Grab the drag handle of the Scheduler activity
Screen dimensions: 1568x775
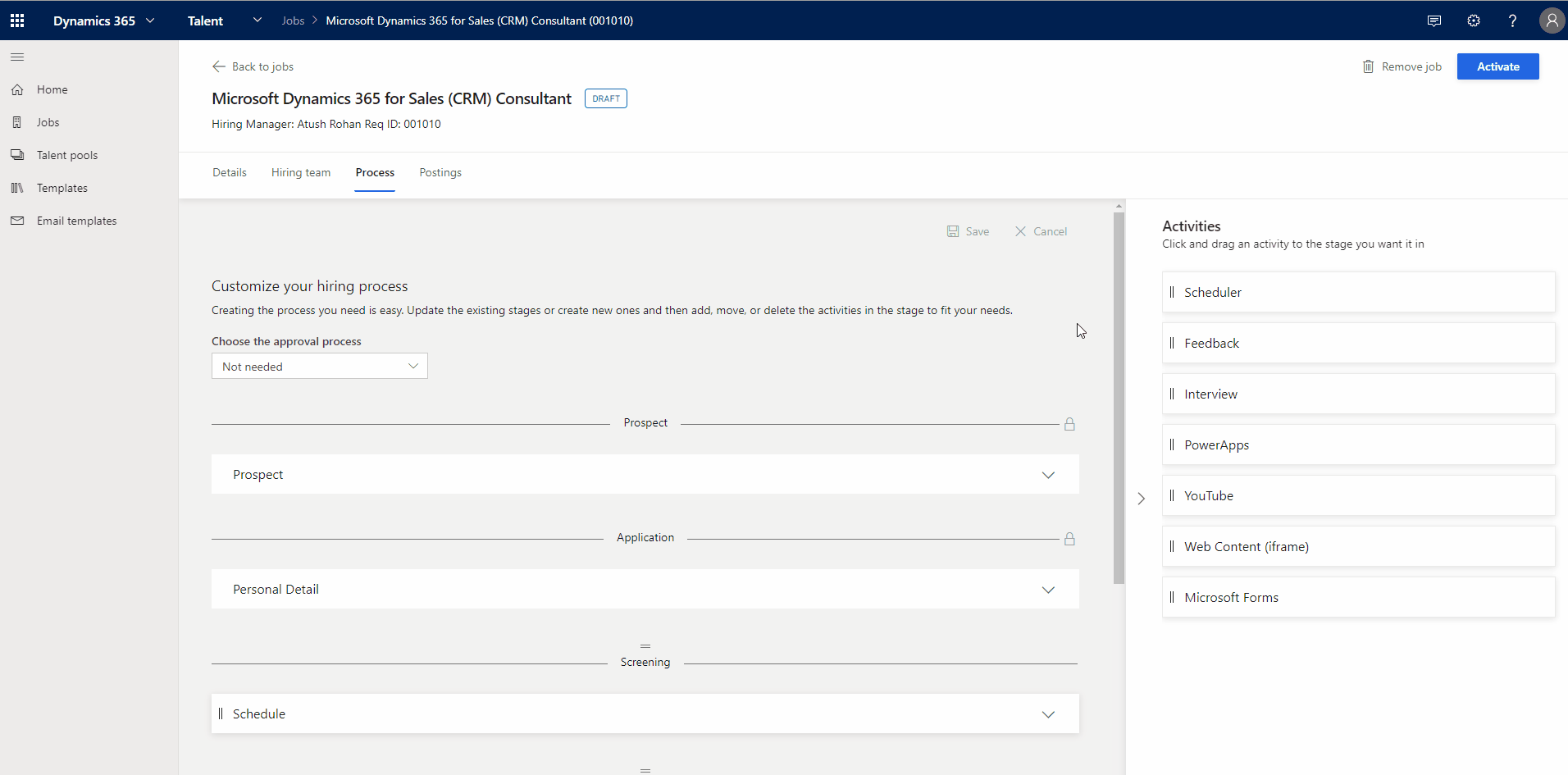click(x=1172, y=292)
